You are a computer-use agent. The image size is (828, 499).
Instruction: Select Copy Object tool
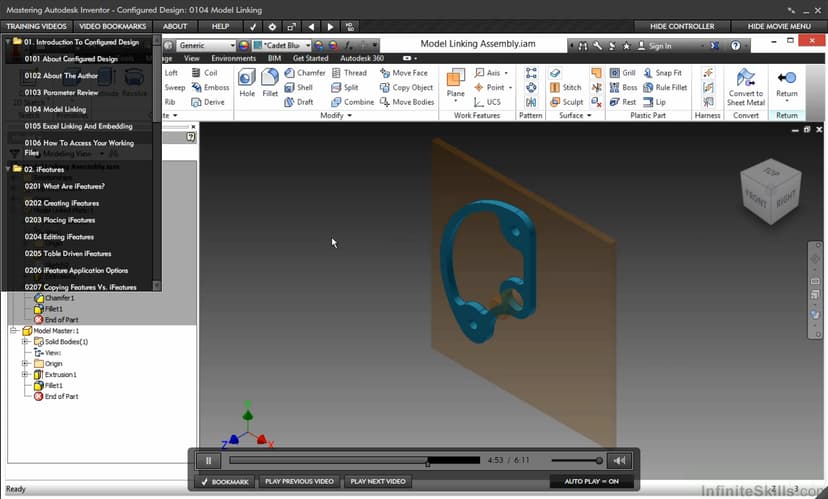[406, 88]
